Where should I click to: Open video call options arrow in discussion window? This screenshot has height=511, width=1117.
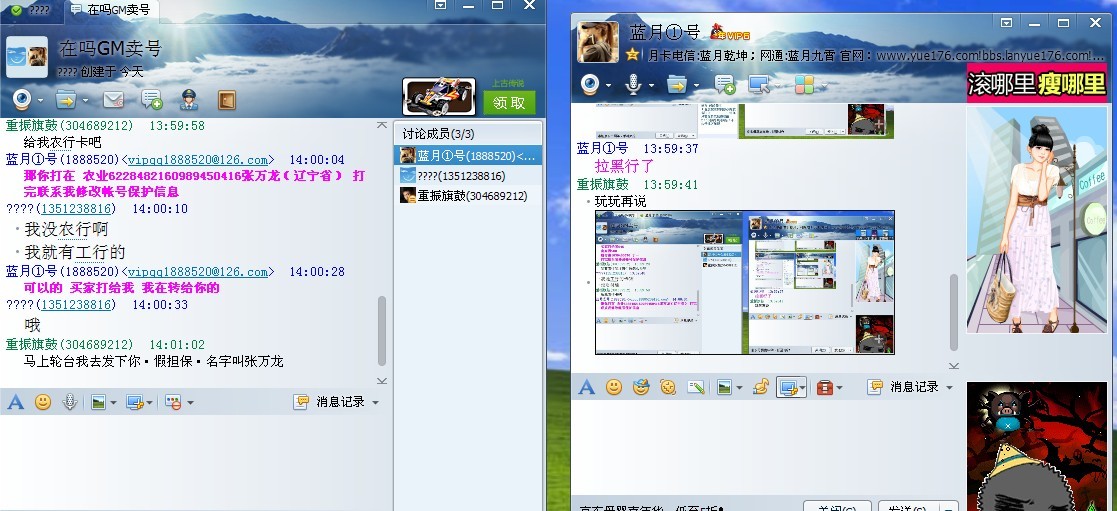coord(41,100)
